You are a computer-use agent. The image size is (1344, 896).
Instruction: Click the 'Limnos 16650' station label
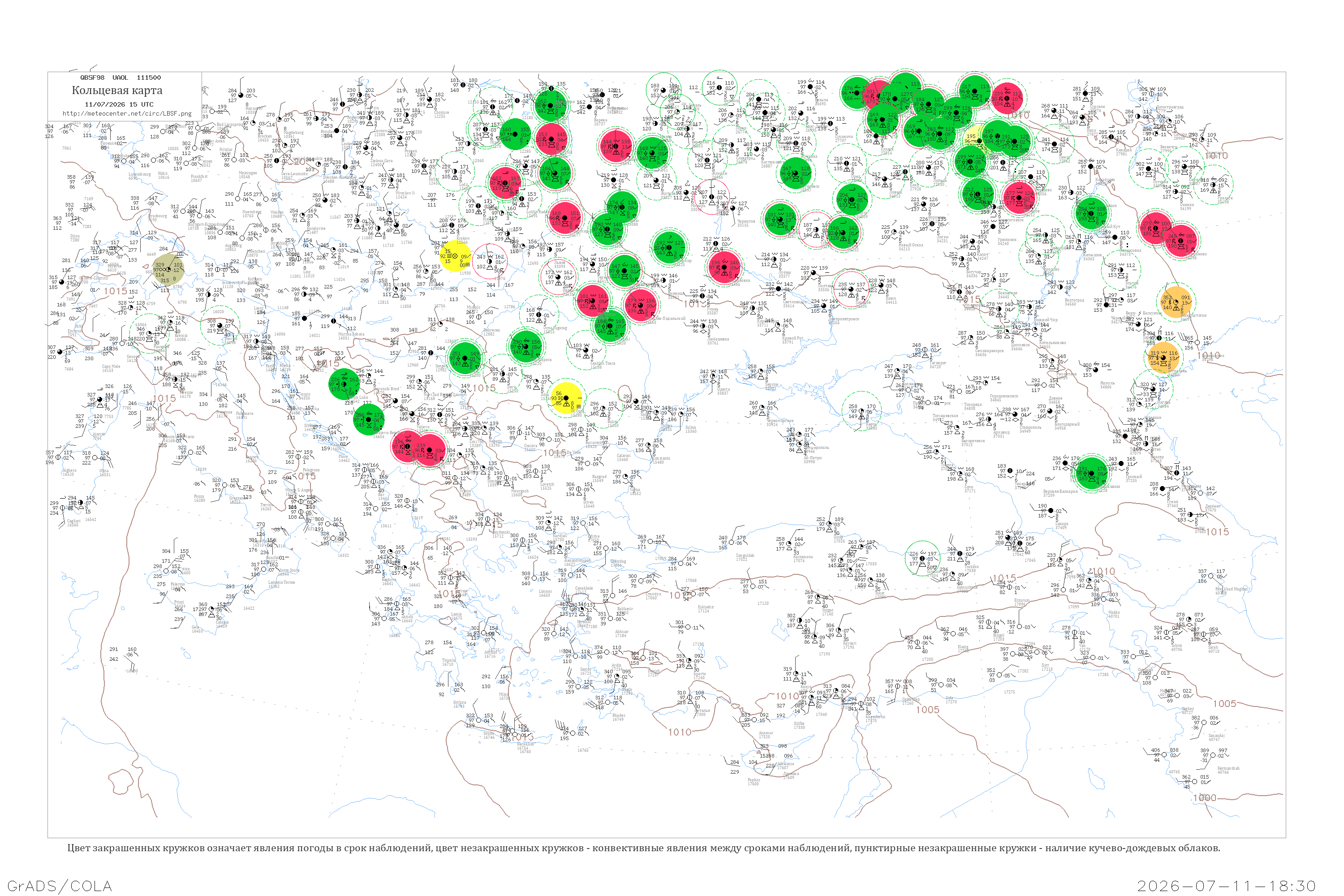[545, 593]
